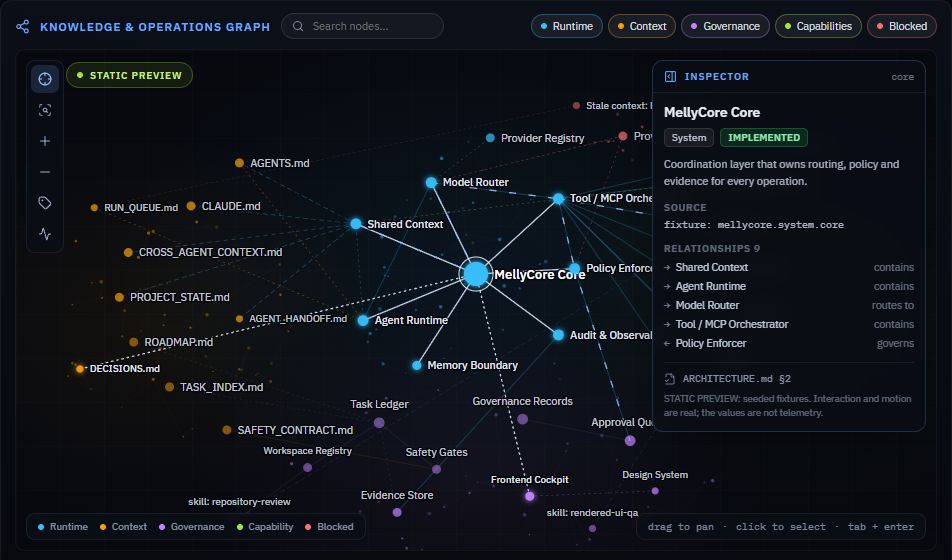Viewport: 952px width, 560px height.
Task: Select the focus-selection frame icon
Action: [45, 110]
